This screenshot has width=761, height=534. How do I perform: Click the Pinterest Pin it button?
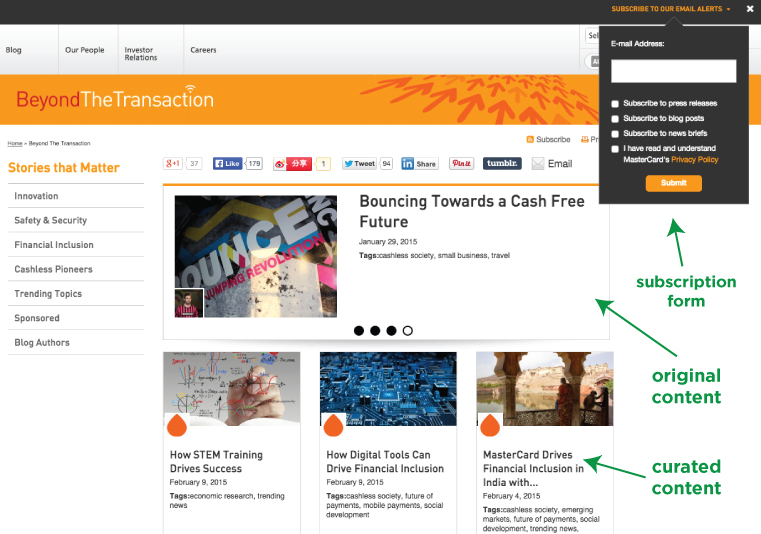[461, 164]
